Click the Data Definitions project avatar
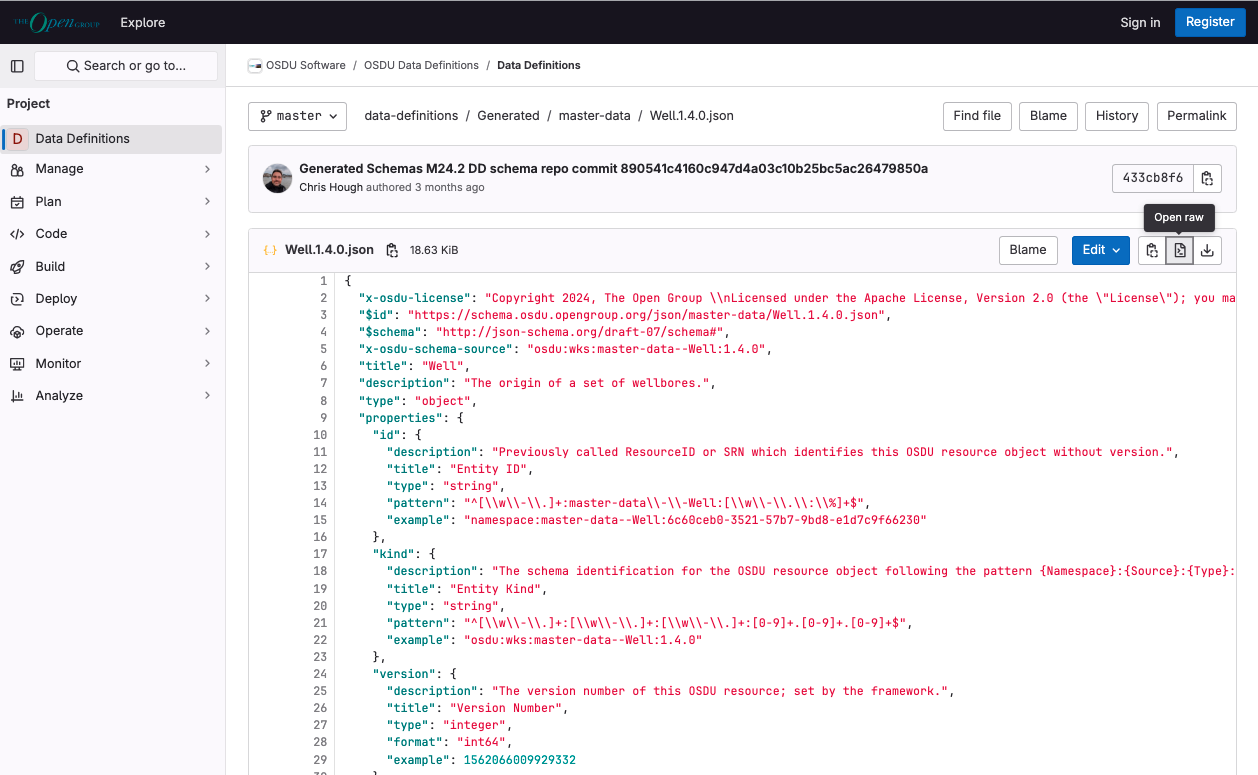The width and height of the screenshot is (1258, 775). click(x=17, y=139)
